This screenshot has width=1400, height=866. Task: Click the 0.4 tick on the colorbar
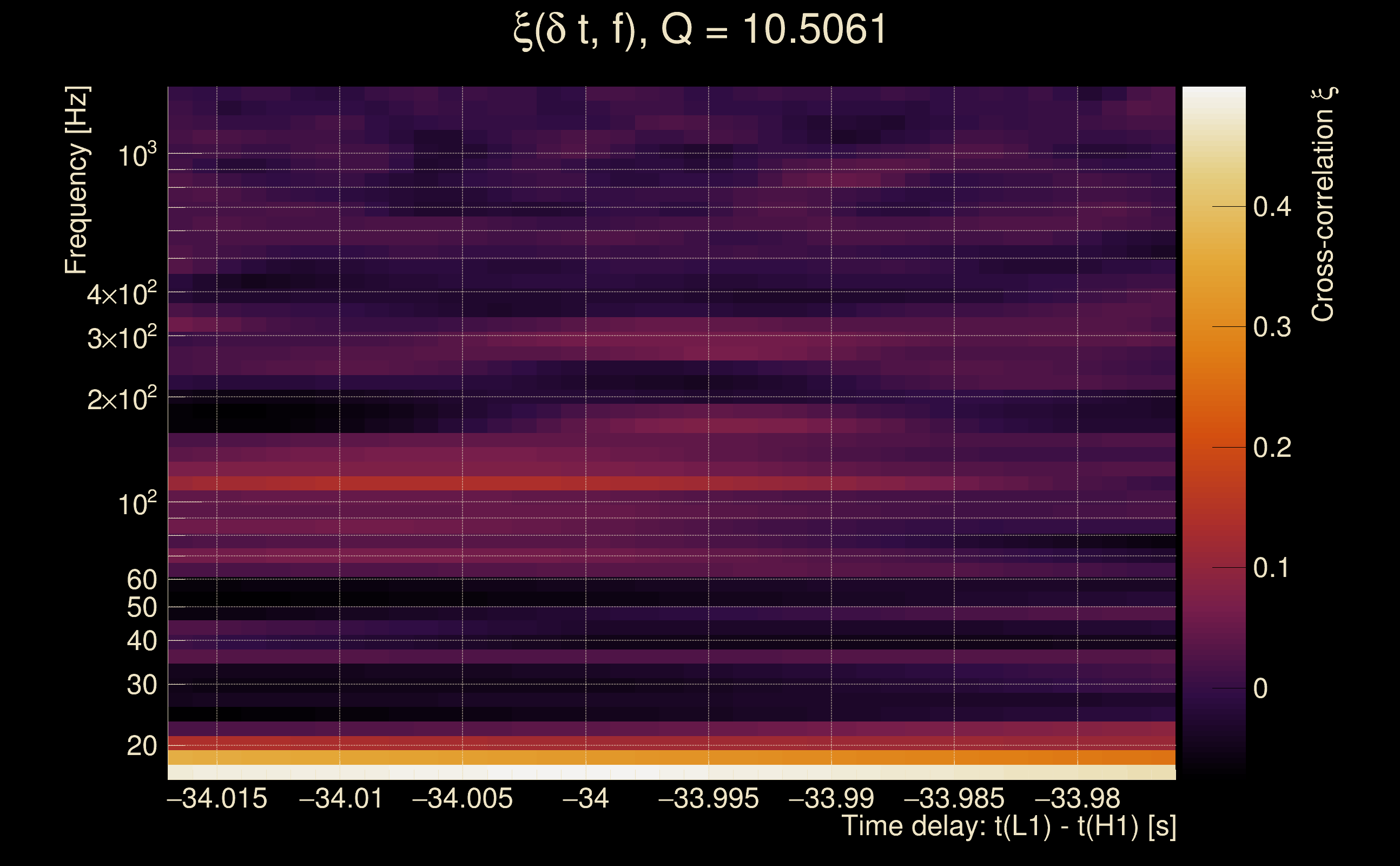1272,206
